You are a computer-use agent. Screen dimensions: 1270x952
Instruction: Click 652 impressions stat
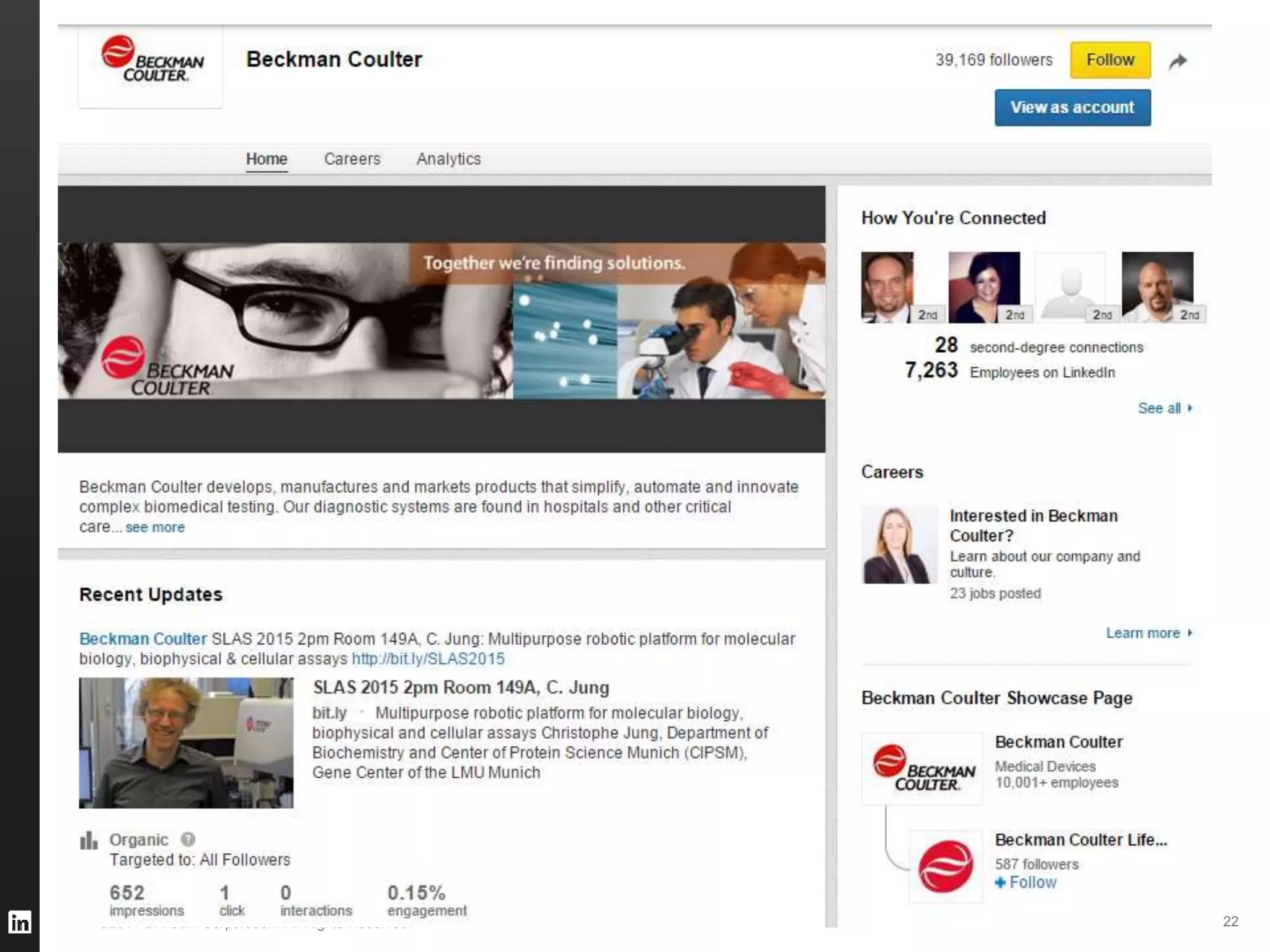[x=146, y=901]
